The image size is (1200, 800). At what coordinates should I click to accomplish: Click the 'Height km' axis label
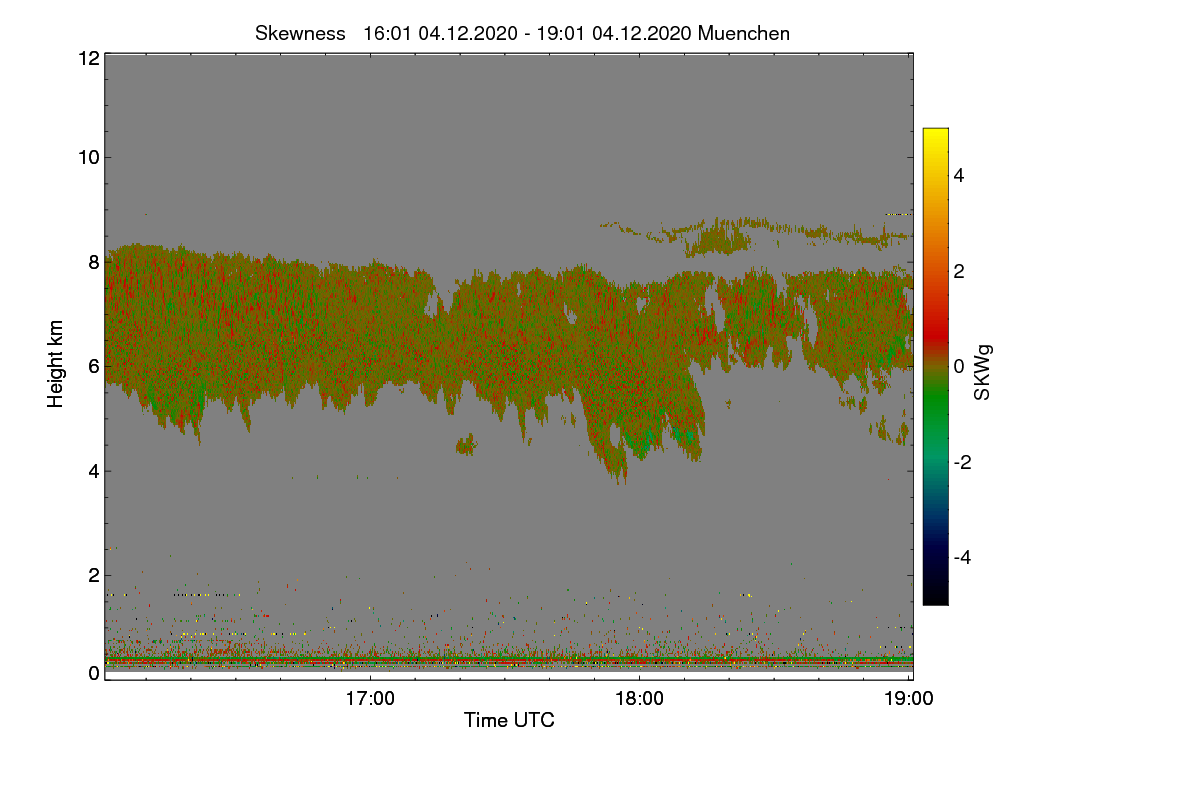[x=56, y=364]
